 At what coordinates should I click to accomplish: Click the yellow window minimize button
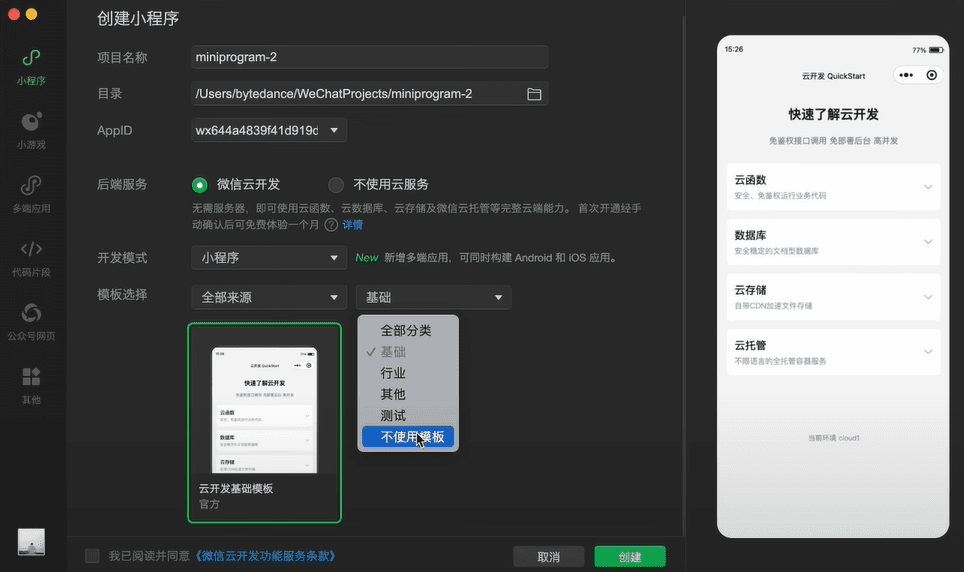pyautogui.click(x=31, y=14)
